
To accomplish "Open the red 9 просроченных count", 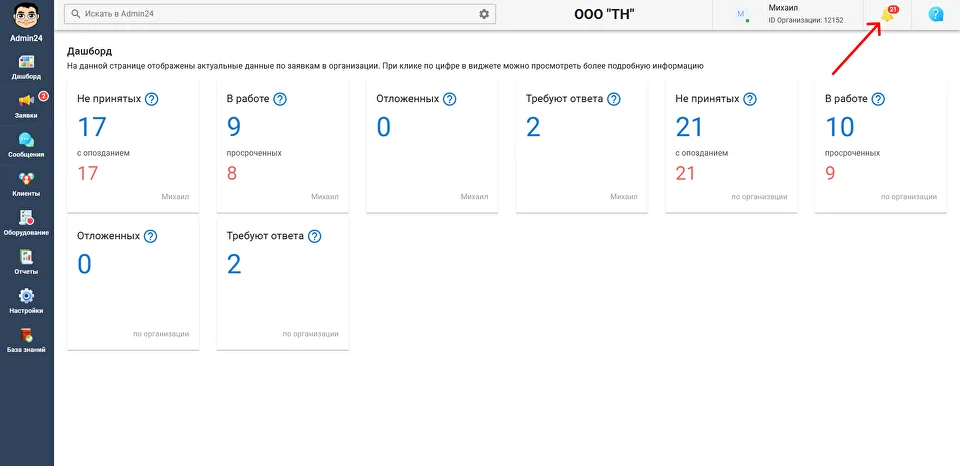I will tap(830, 173).
